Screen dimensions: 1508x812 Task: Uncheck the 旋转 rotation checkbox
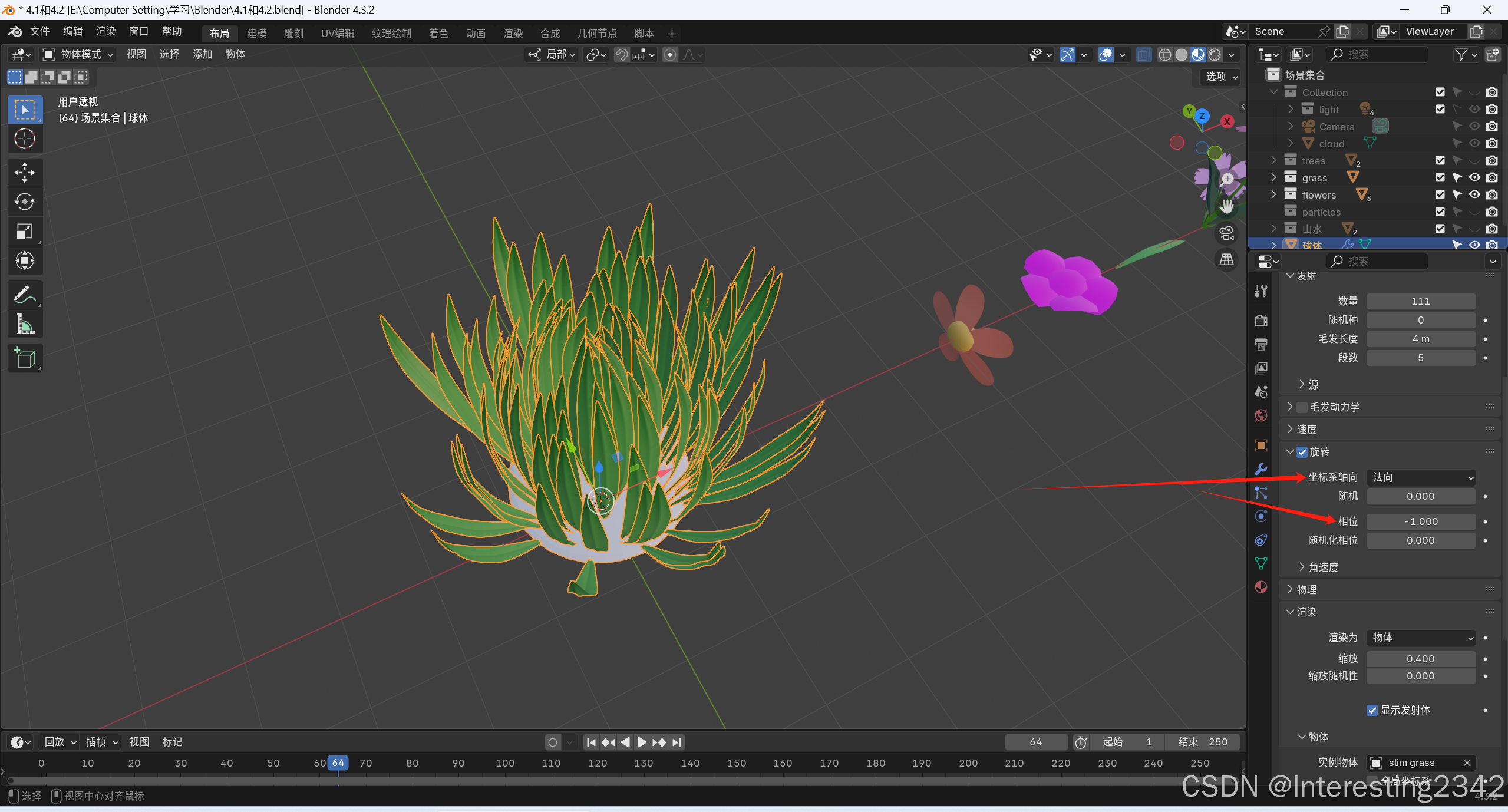coord(1302,452)
